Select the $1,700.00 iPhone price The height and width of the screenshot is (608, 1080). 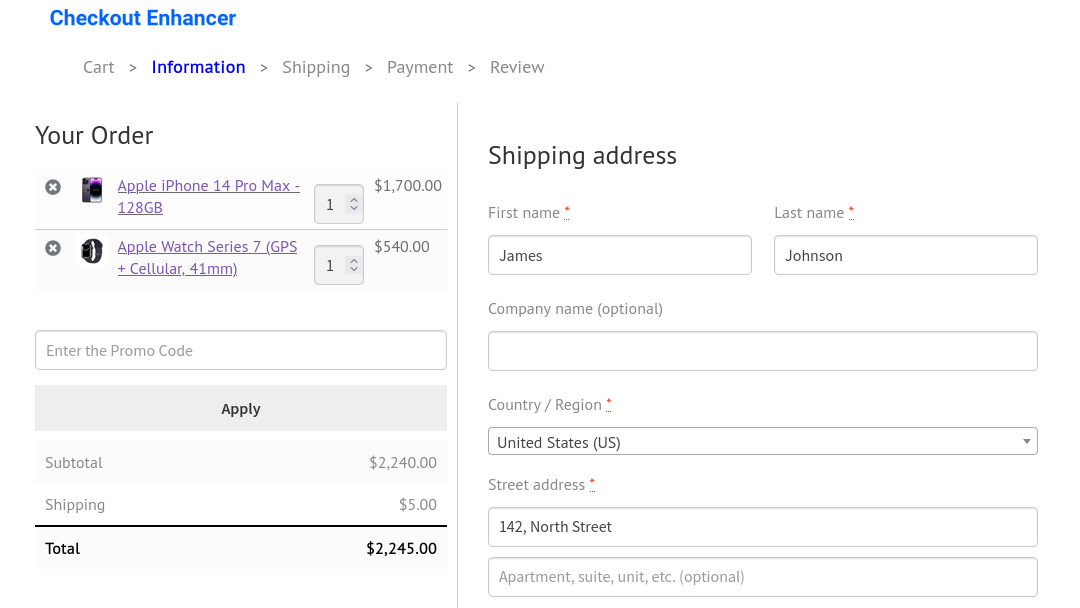(x=408, y=186)
